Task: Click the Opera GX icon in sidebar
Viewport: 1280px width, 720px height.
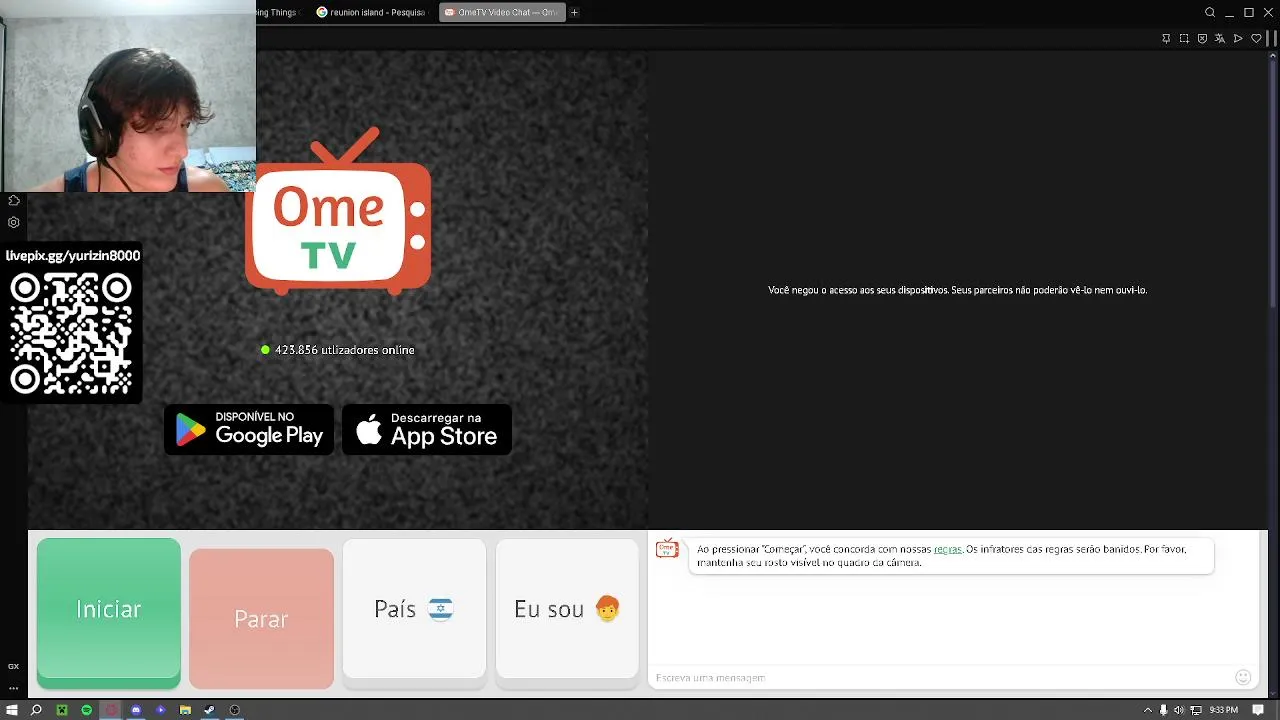Action: click(13, 666)
